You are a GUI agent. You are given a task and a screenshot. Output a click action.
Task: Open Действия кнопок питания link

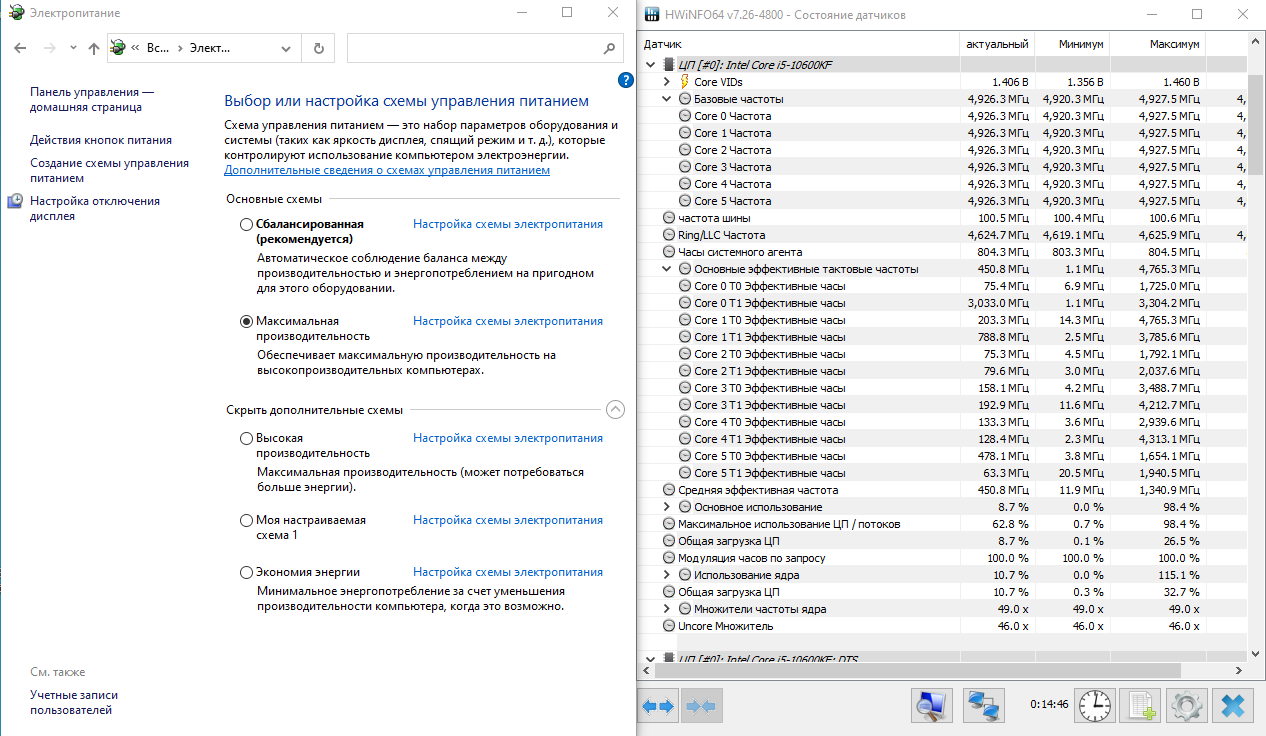click(x=101, y=140)
